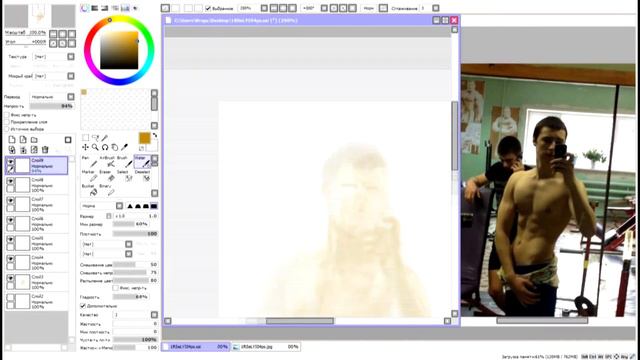640x360 pixels.
Task: Switch to the .jpg document tab
Action: tap(266, 347)
